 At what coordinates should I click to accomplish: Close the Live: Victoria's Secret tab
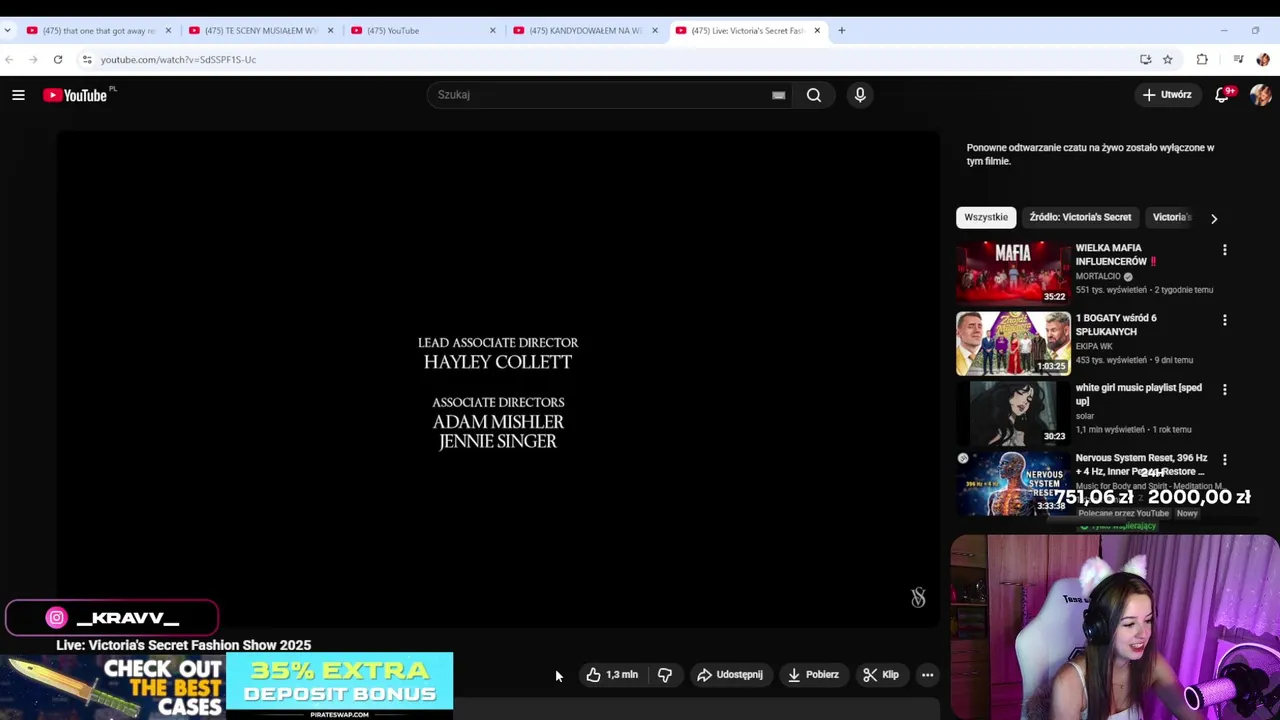(817, 31)
